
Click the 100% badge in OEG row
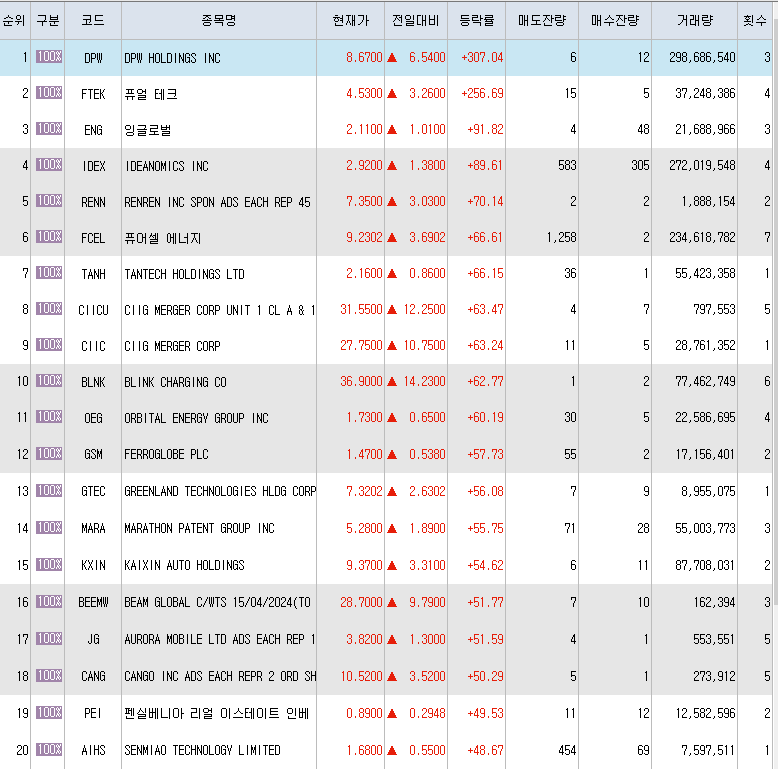point(49,417)
